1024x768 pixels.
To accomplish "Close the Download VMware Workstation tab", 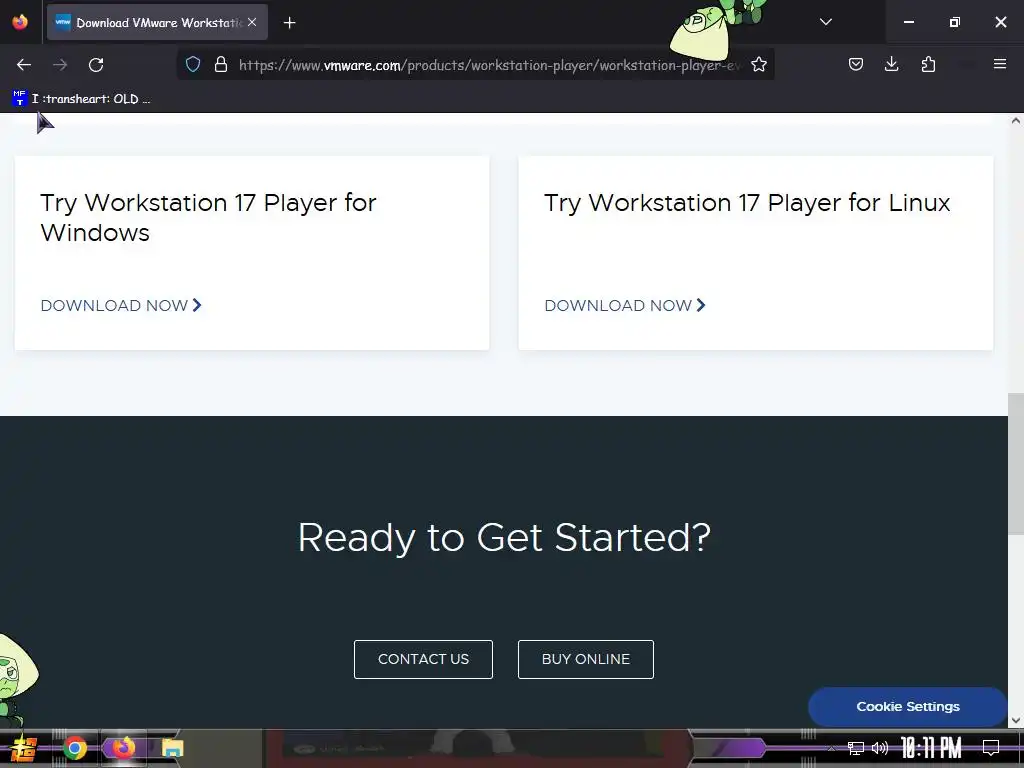I will (x=252, y=22).
